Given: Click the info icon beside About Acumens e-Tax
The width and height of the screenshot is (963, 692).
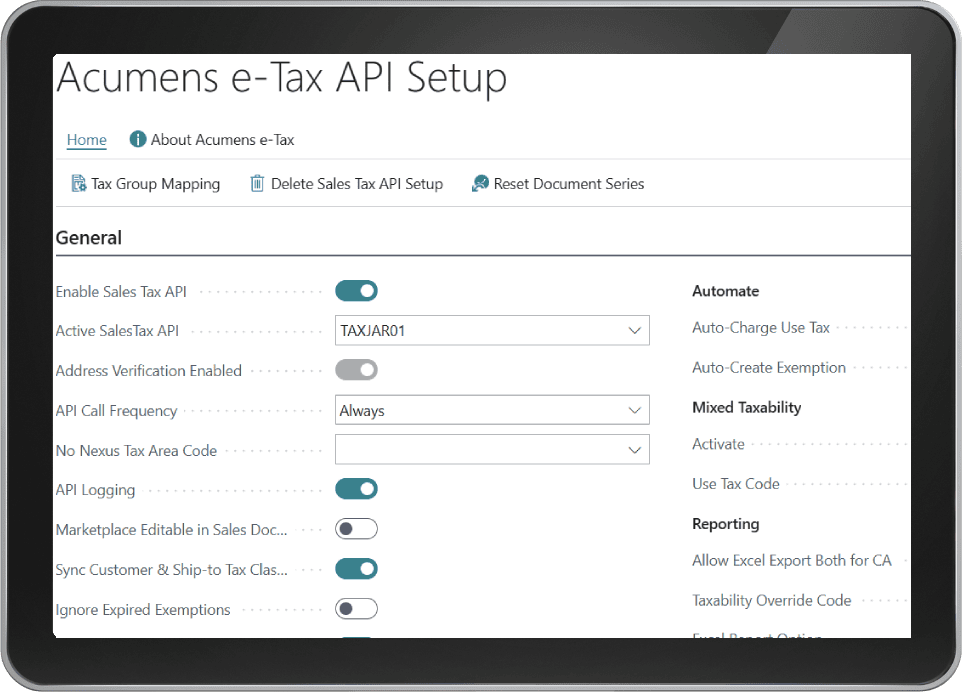Looking at the screenshot, I should tap(138, 139).
